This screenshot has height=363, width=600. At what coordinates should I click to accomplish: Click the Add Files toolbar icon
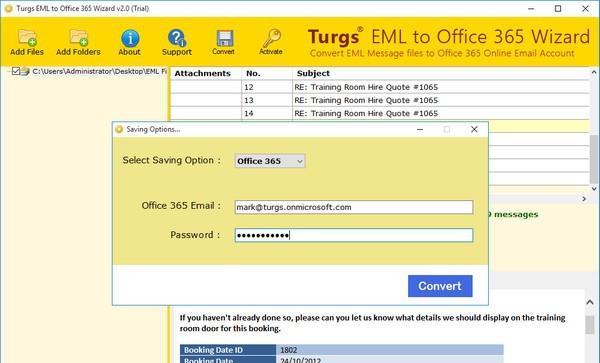[x=27, y=42]
